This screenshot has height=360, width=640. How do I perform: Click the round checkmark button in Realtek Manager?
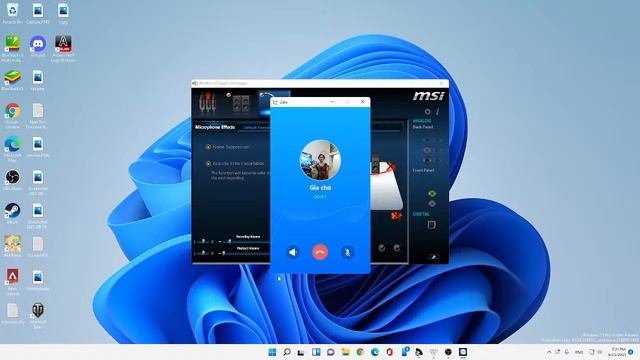[x=382, y=248]
